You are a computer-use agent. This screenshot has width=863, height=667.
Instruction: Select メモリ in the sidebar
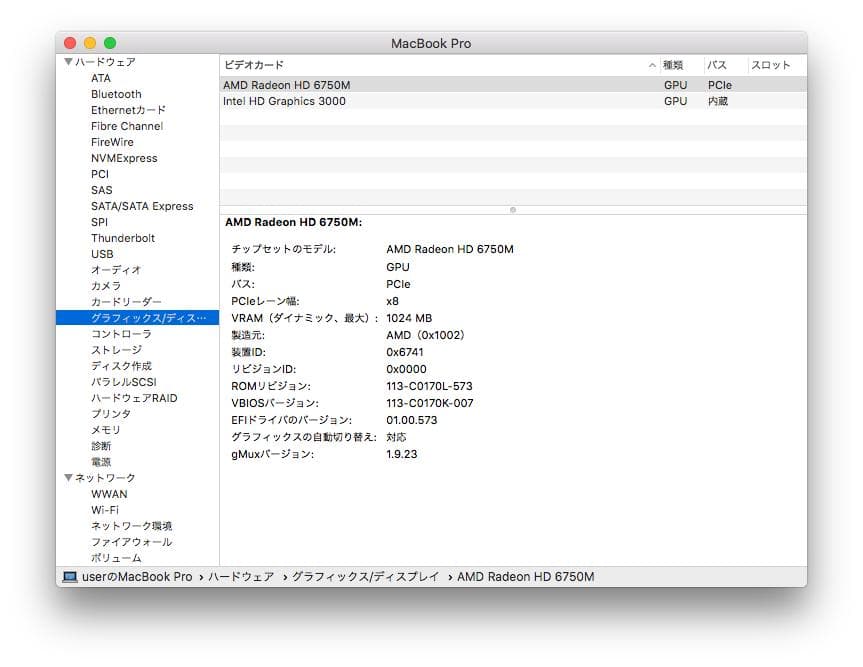[106, 429]
